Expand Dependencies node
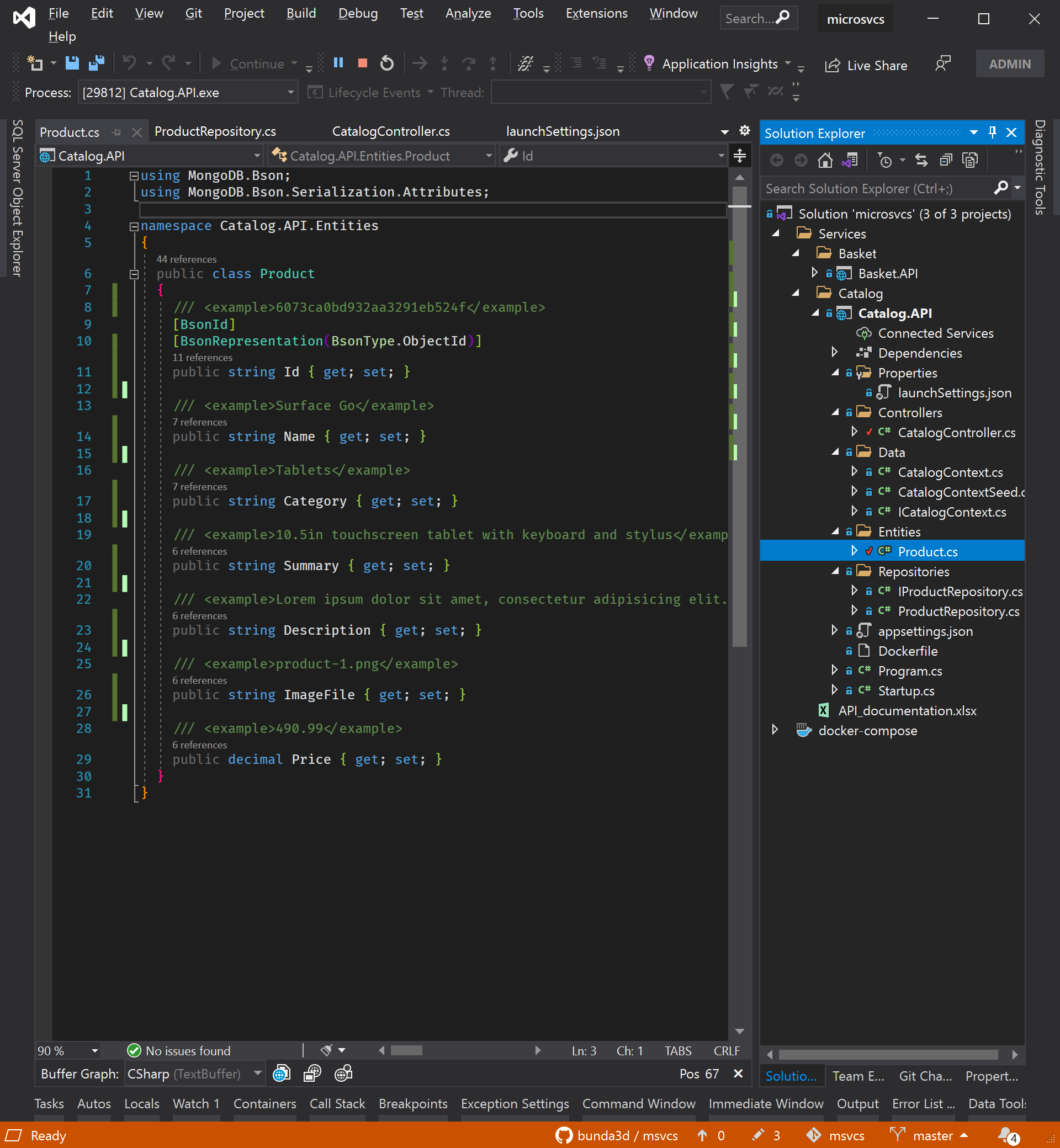The image size is (1060, 1148). point(835,352)
